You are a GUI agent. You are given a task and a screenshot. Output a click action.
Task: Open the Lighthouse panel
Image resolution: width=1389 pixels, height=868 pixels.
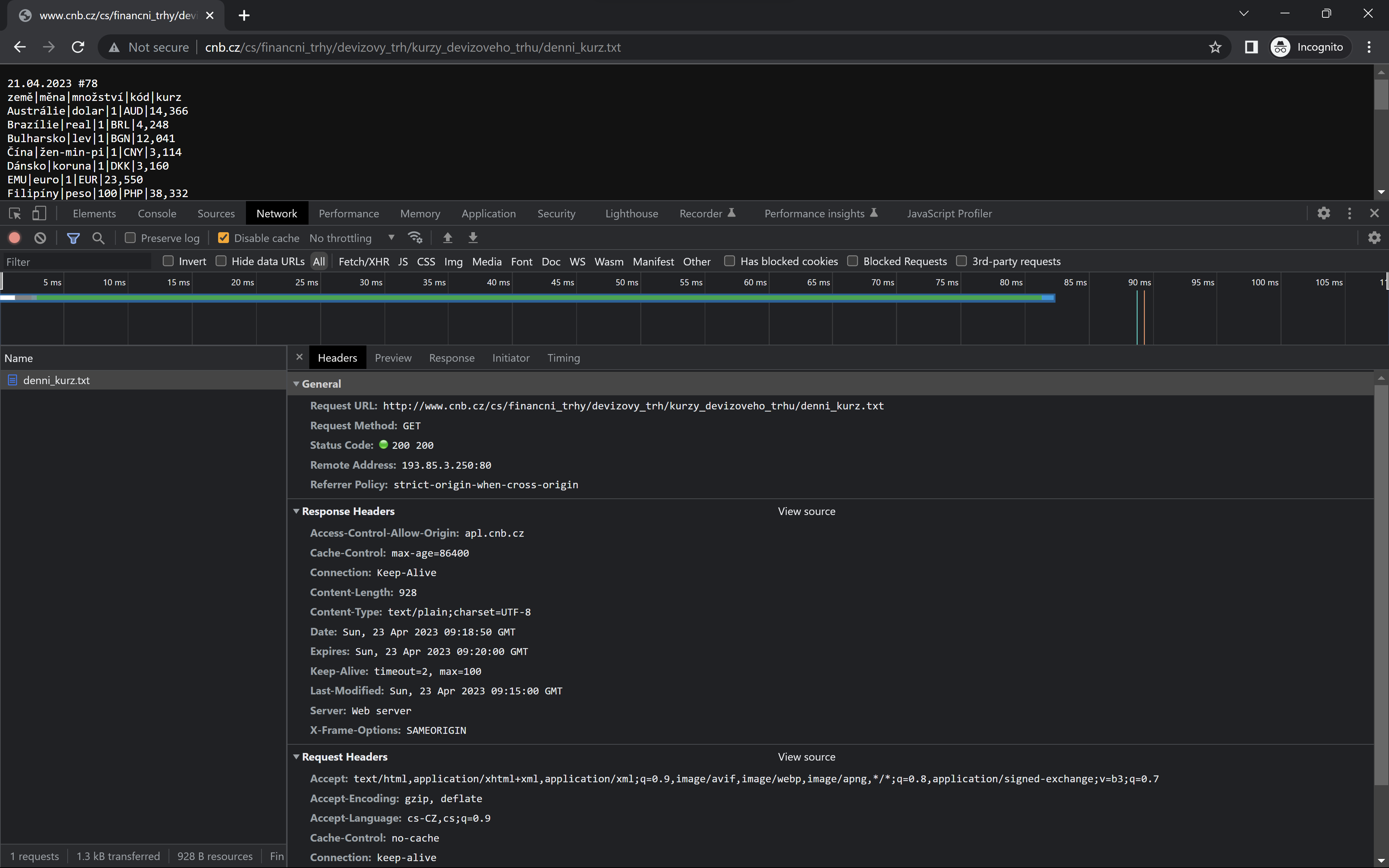(631, 213)
